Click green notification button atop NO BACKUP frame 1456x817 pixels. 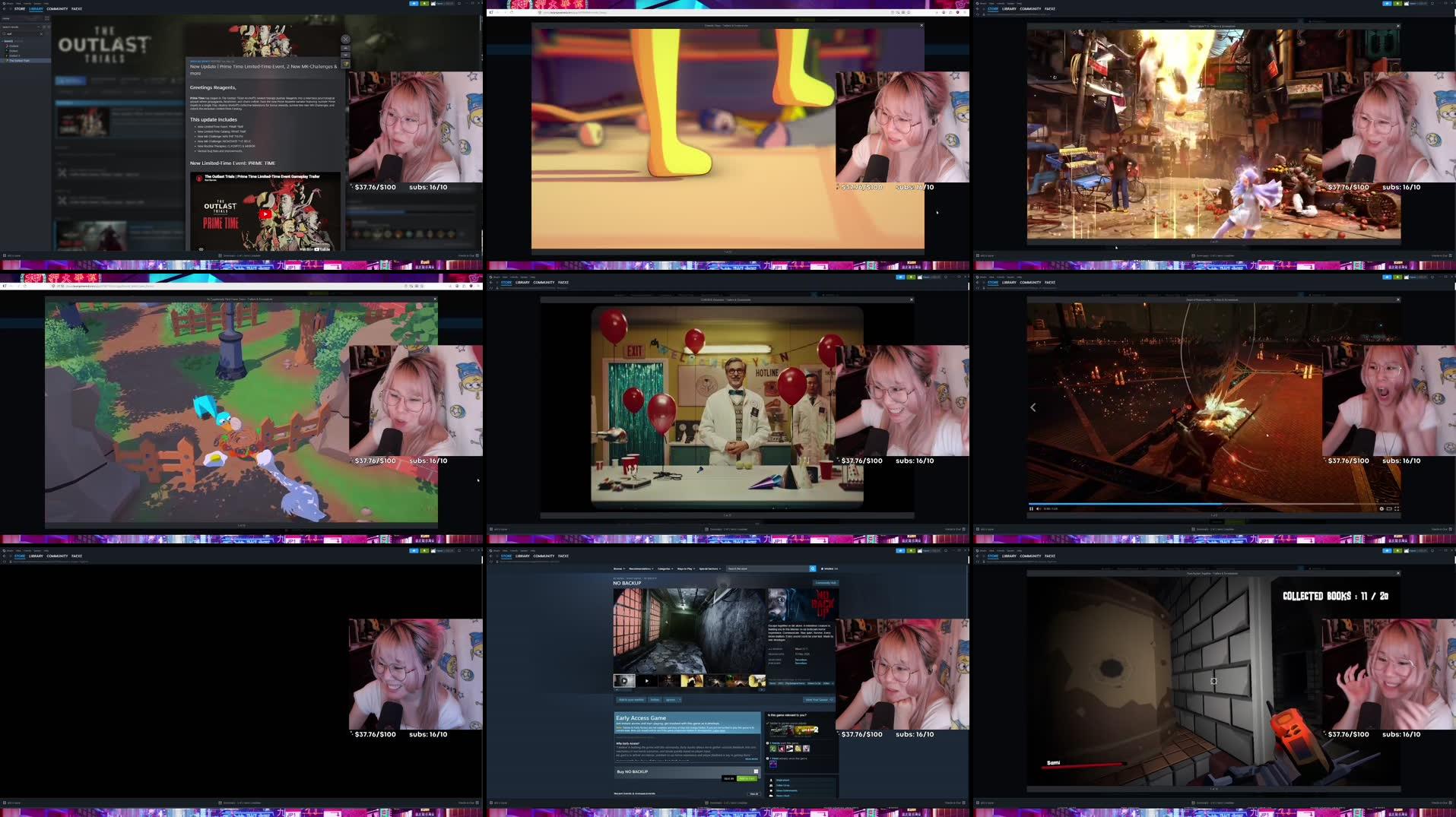point(912,550)
